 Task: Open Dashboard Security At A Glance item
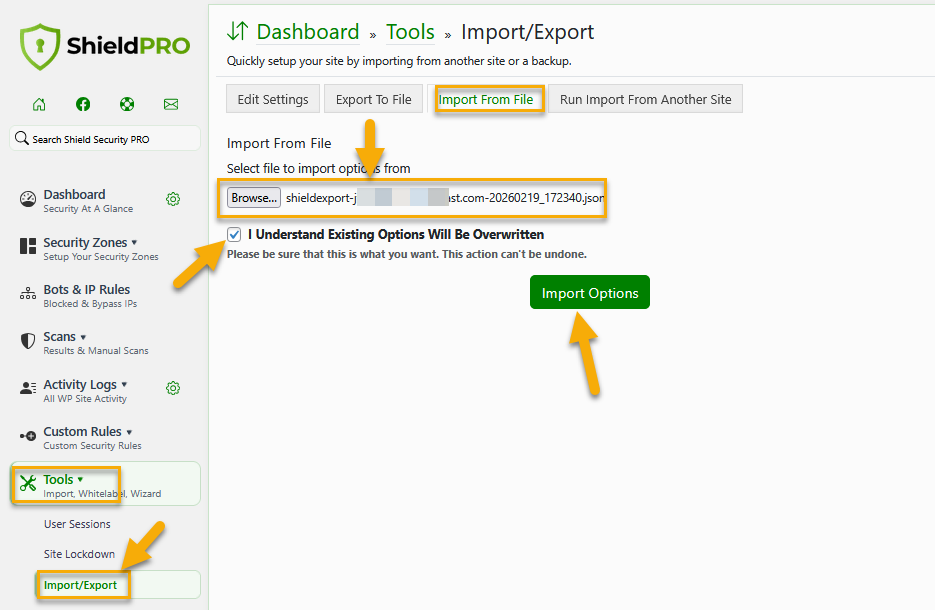(x=88, y=201)
